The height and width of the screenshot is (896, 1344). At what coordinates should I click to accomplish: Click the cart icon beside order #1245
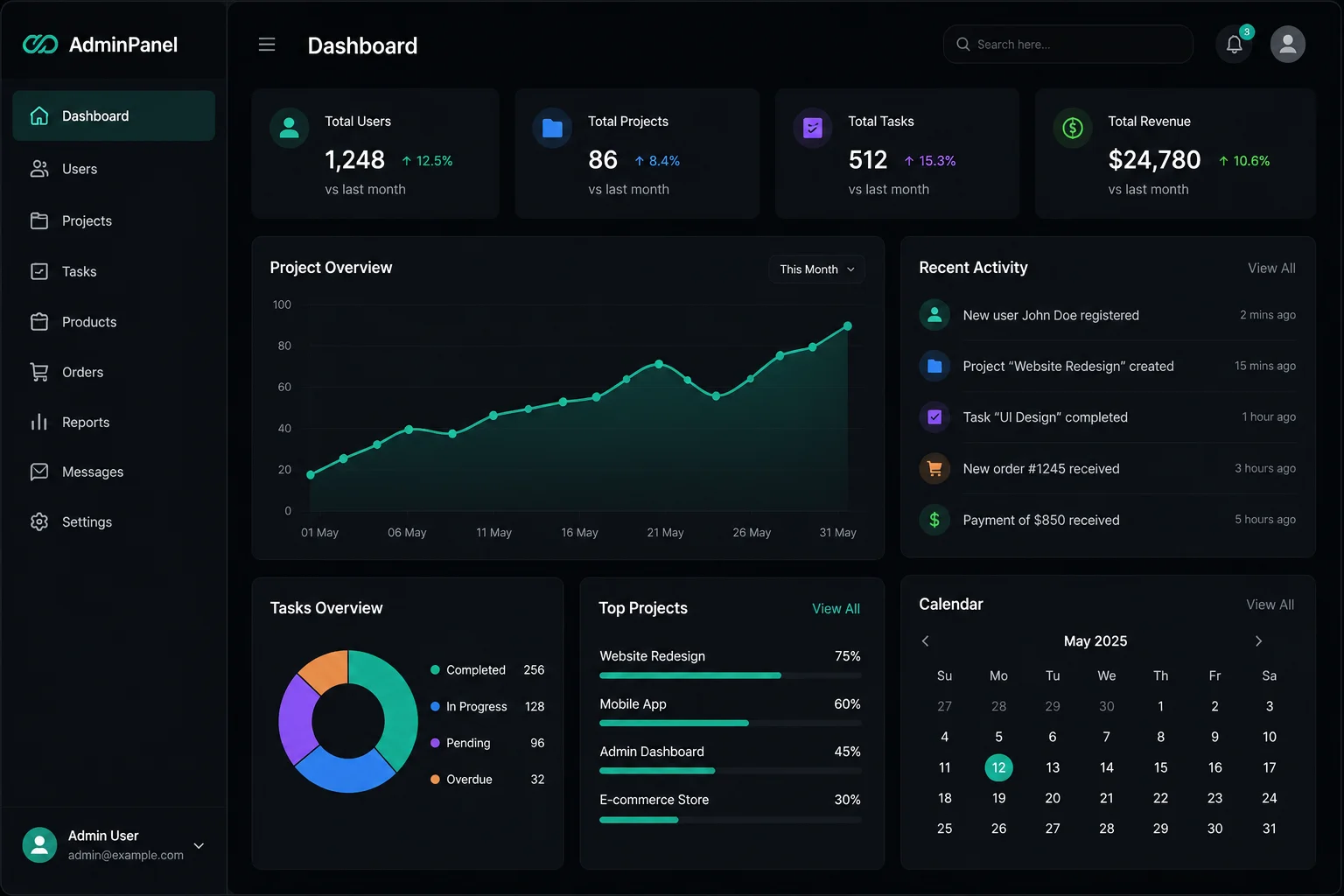tap(934, 469)
